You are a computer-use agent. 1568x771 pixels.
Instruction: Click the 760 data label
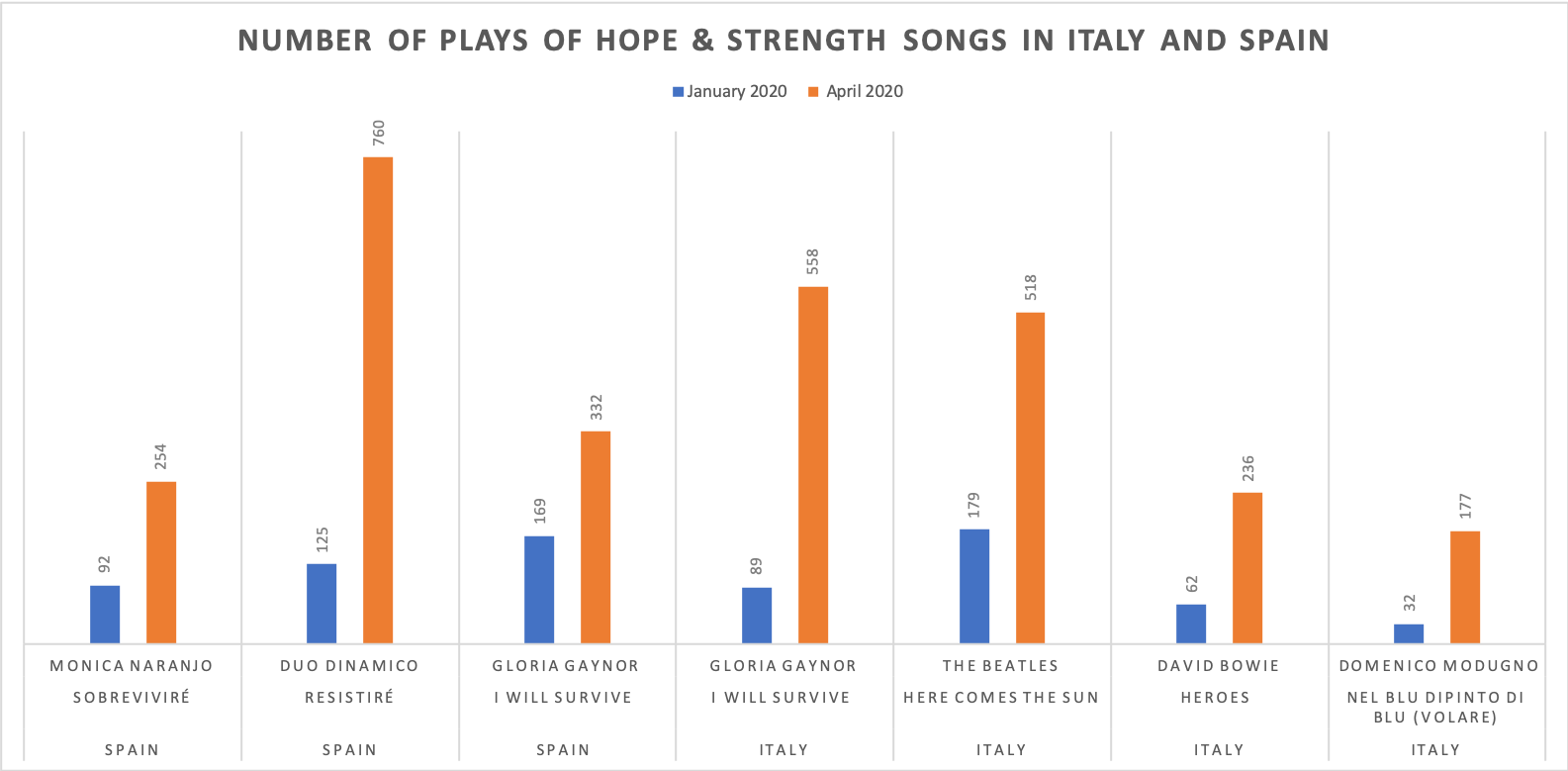click(x=378, y=133)
